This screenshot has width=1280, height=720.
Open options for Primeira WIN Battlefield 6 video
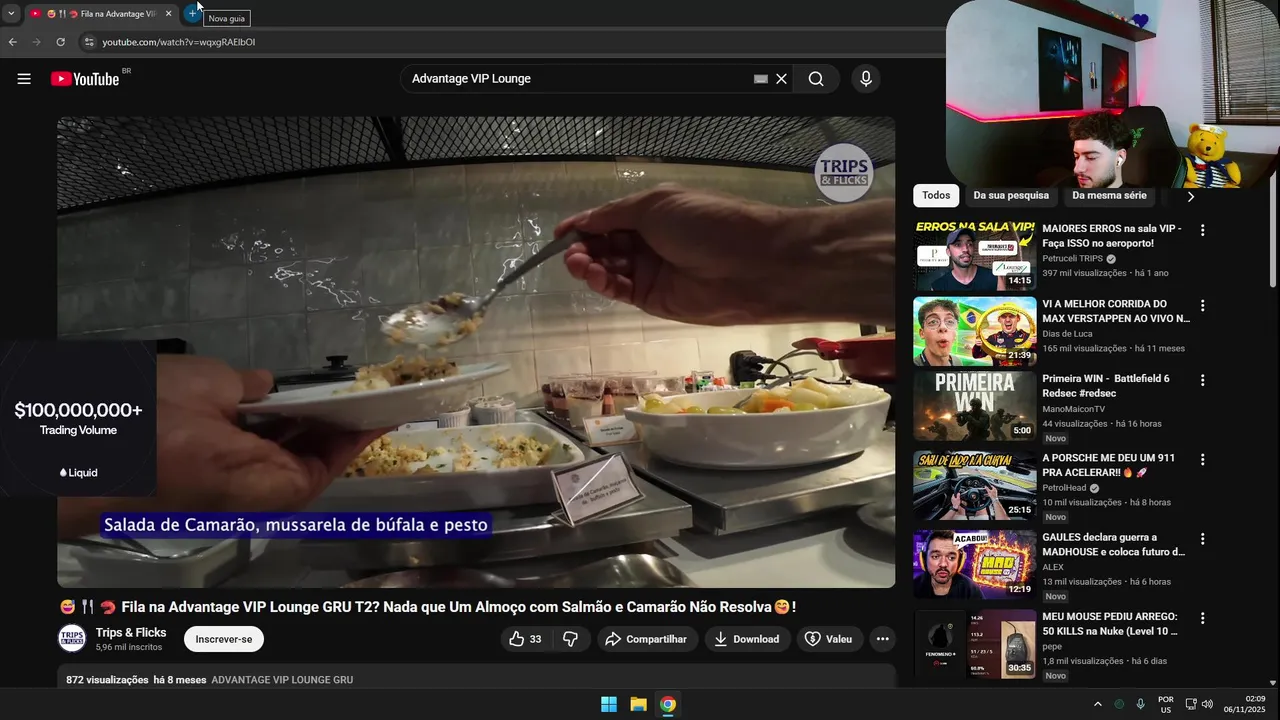pos(1202,381)
